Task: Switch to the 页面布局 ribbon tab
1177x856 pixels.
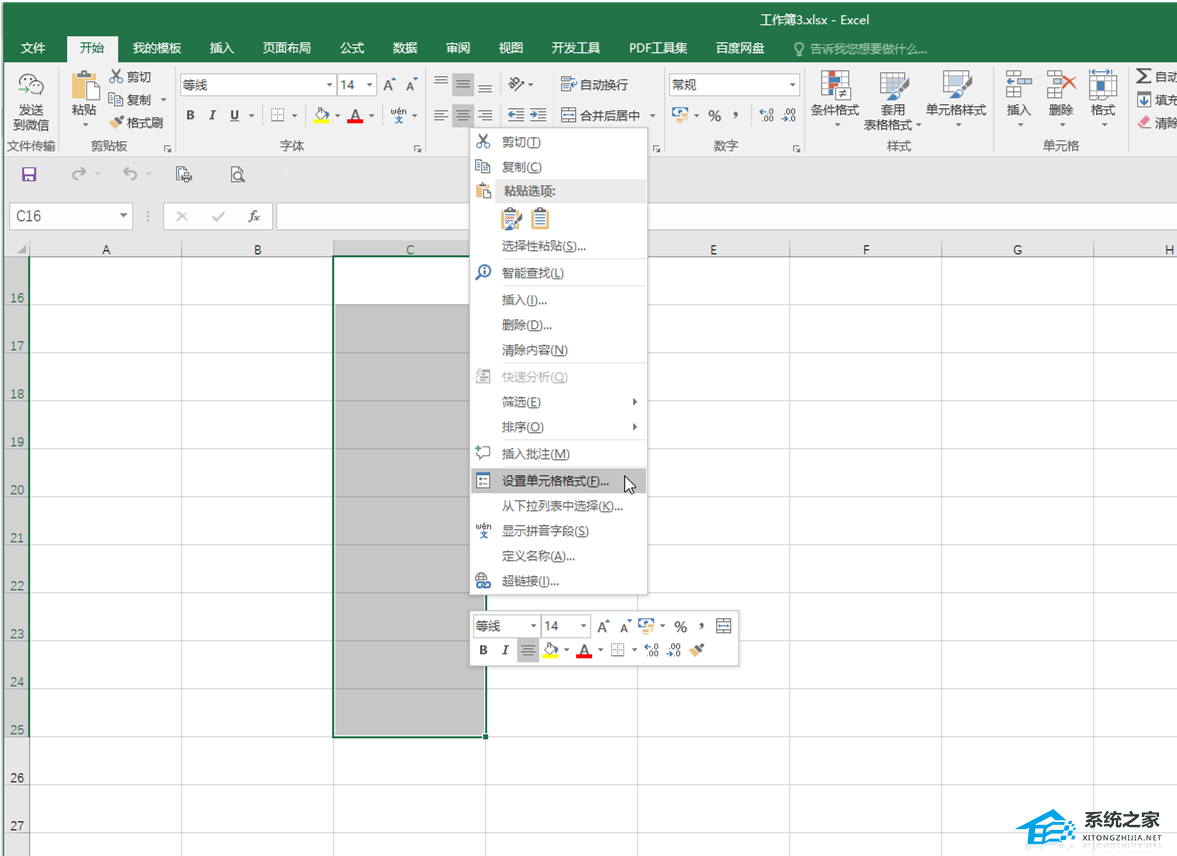Action: pos(286,48)
